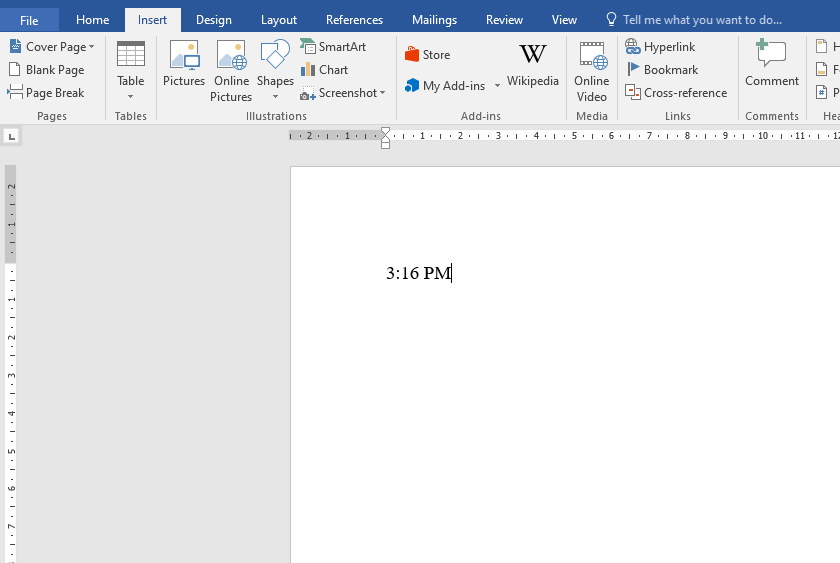Expand My Add-ins dropdown arrow
The image size is (840, 563).
click(x=497, y=86)
